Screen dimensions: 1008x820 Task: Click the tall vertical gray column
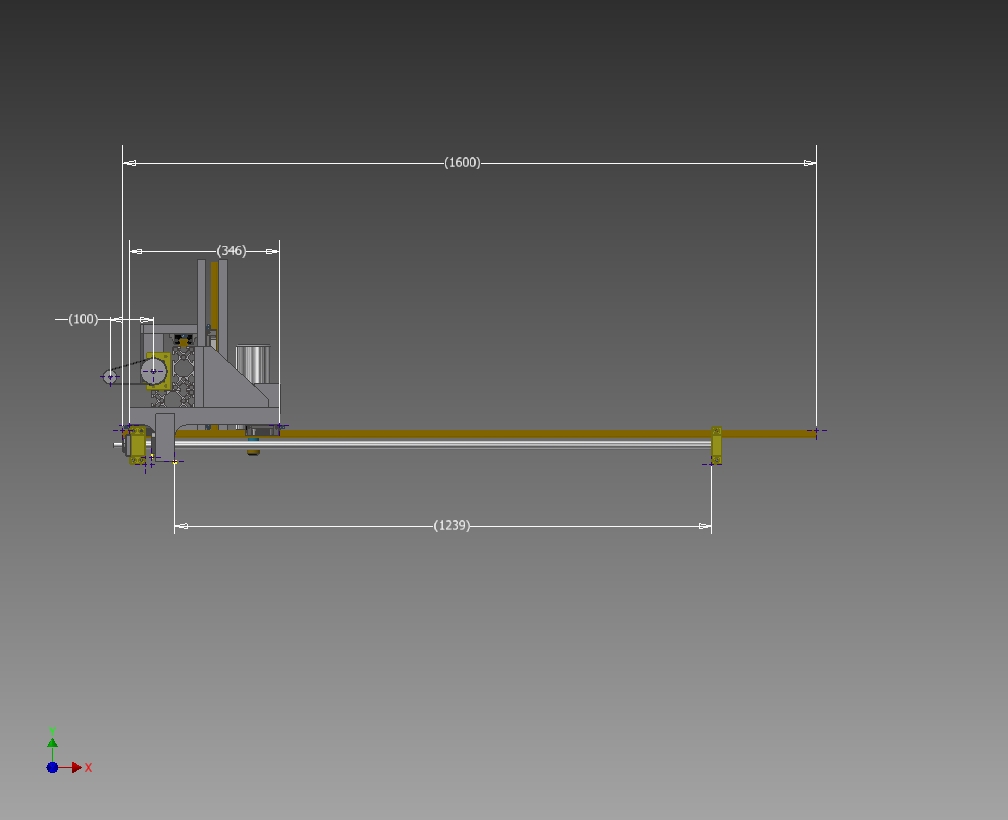coord(202,300)
